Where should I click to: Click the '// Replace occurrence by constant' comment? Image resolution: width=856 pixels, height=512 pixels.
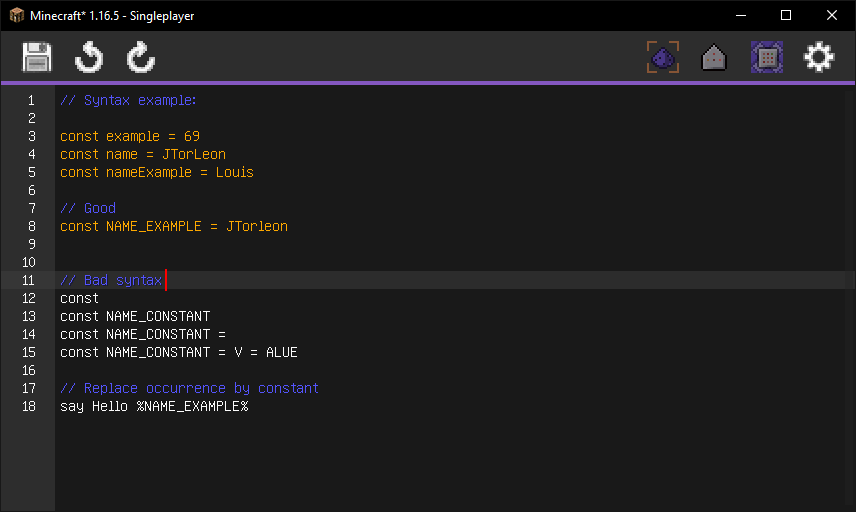pyautogui.click(x=189, y=388)
